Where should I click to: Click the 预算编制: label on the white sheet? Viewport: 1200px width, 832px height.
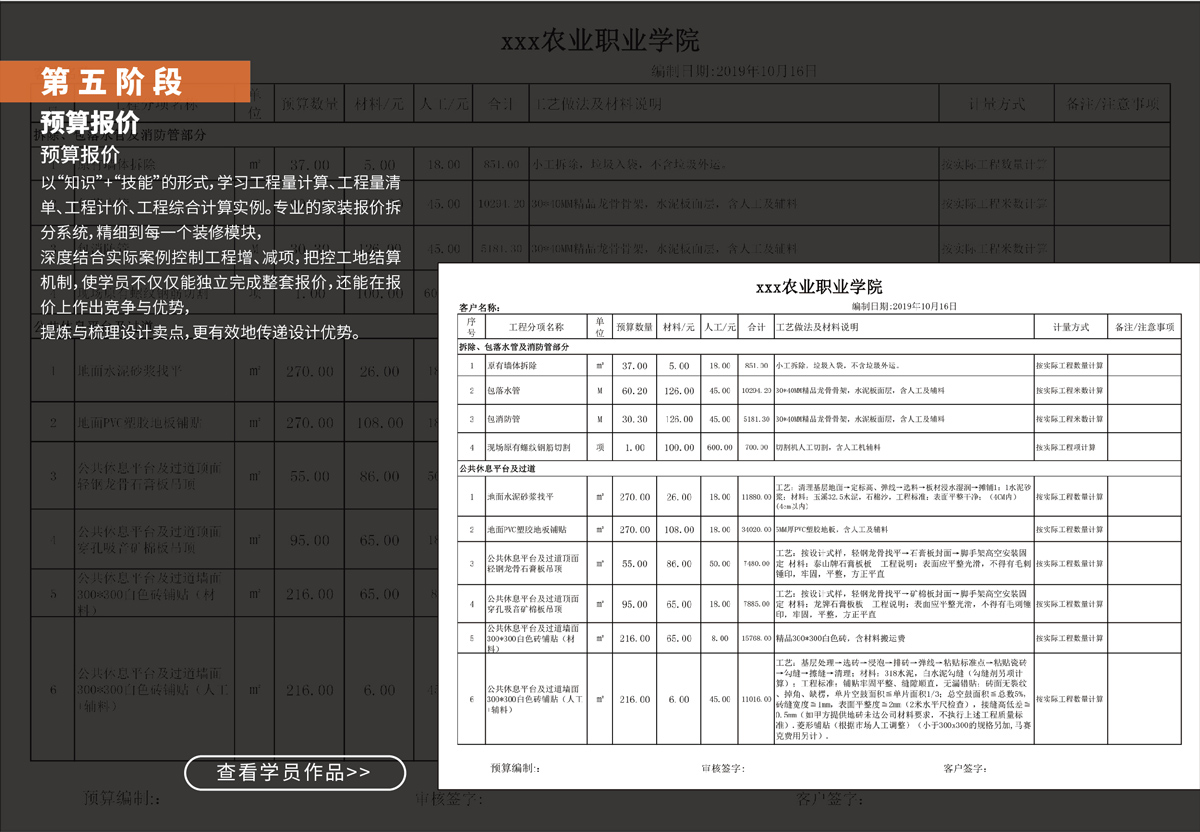point(515,768)
